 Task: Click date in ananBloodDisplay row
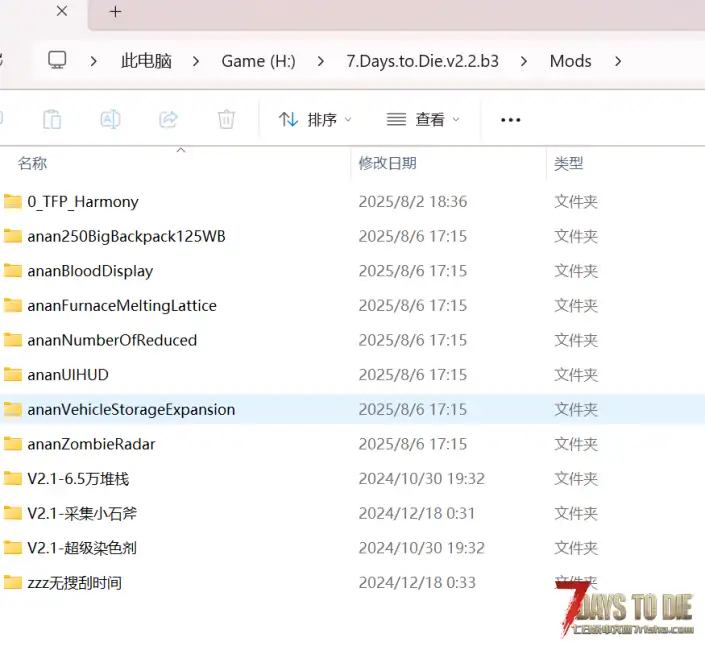click(x=413, y=271)
